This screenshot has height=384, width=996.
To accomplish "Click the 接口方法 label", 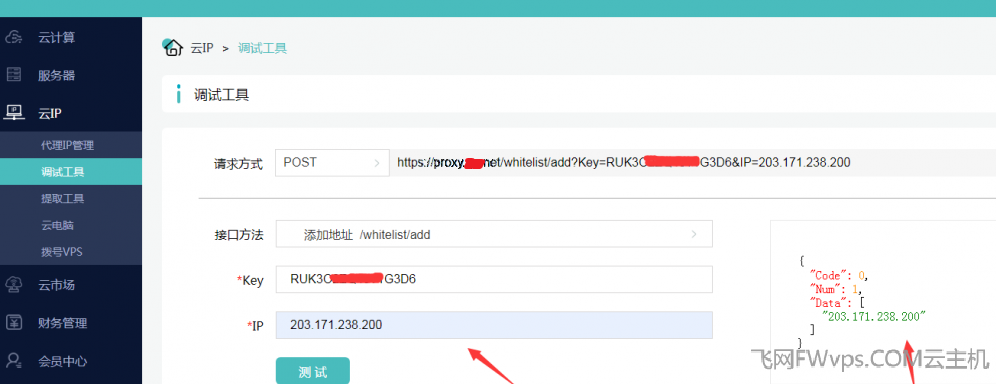I will 238,235.
